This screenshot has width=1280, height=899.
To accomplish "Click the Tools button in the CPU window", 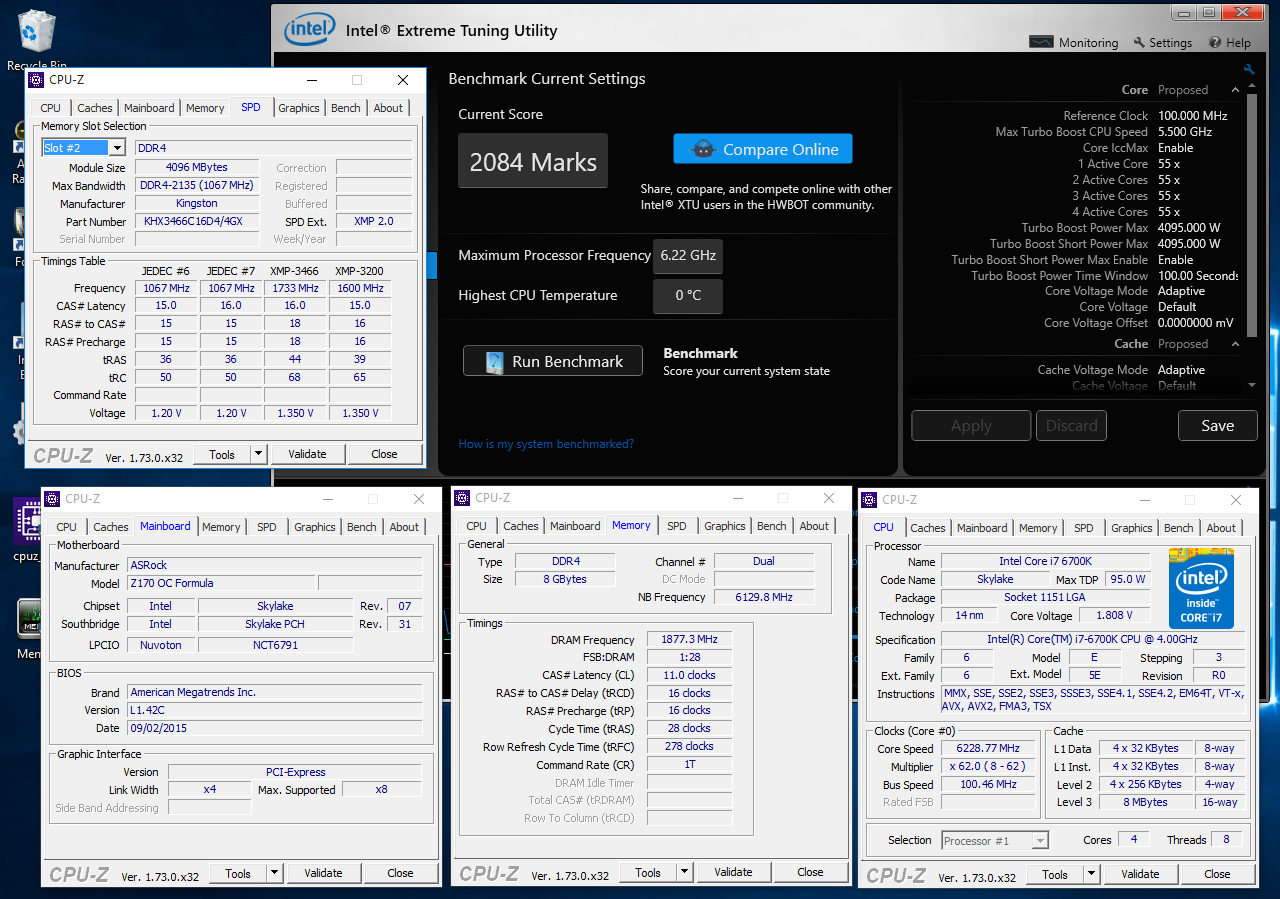I will click(1055, 874).
